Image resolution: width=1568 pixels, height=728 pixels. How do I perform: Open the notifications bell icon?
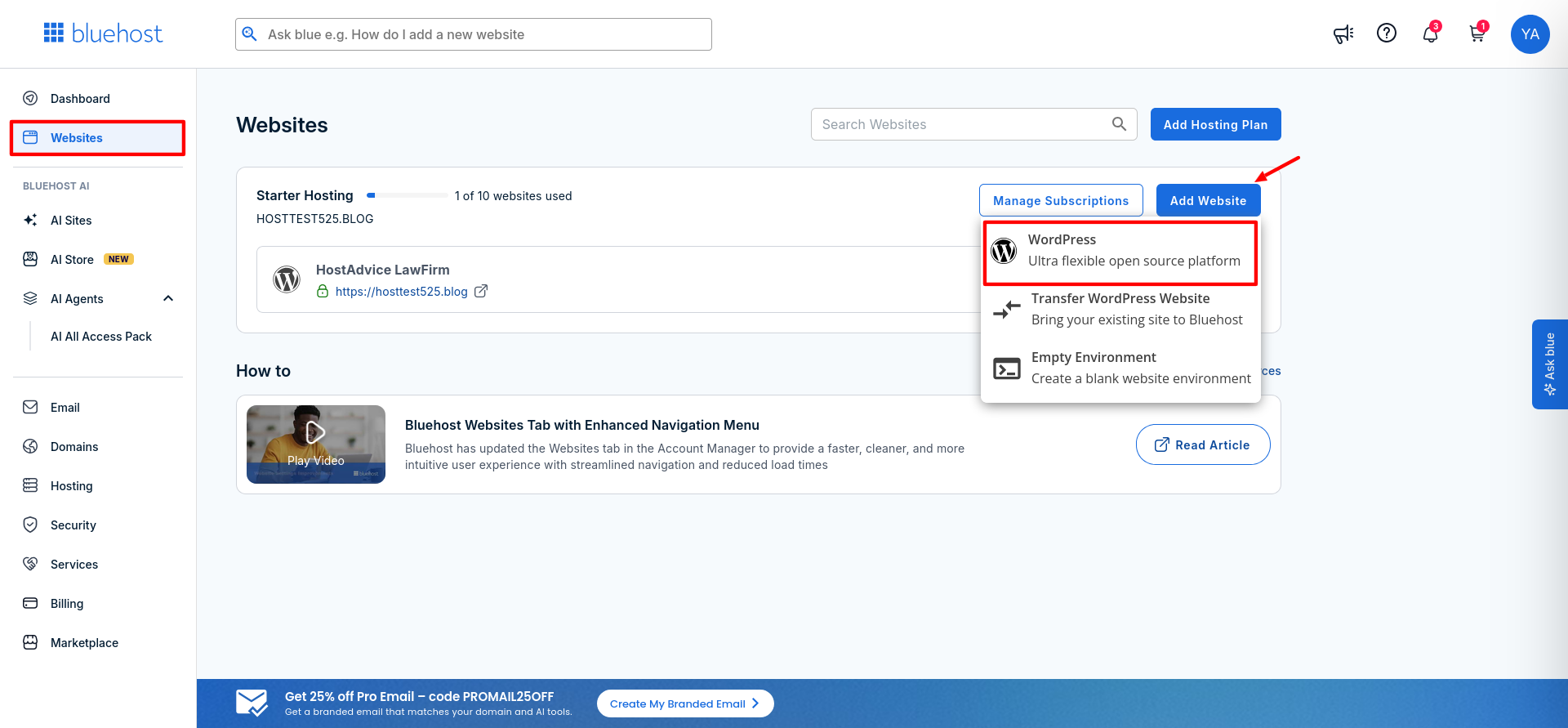point(1430,33)
